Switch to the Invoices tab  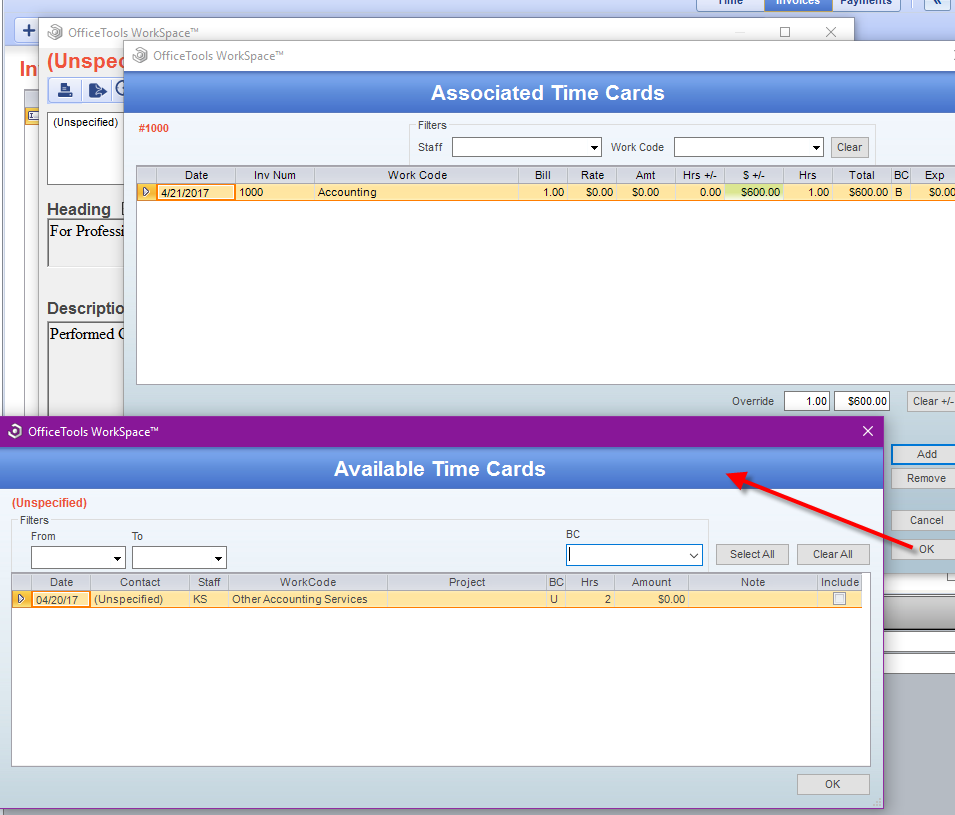798,3
